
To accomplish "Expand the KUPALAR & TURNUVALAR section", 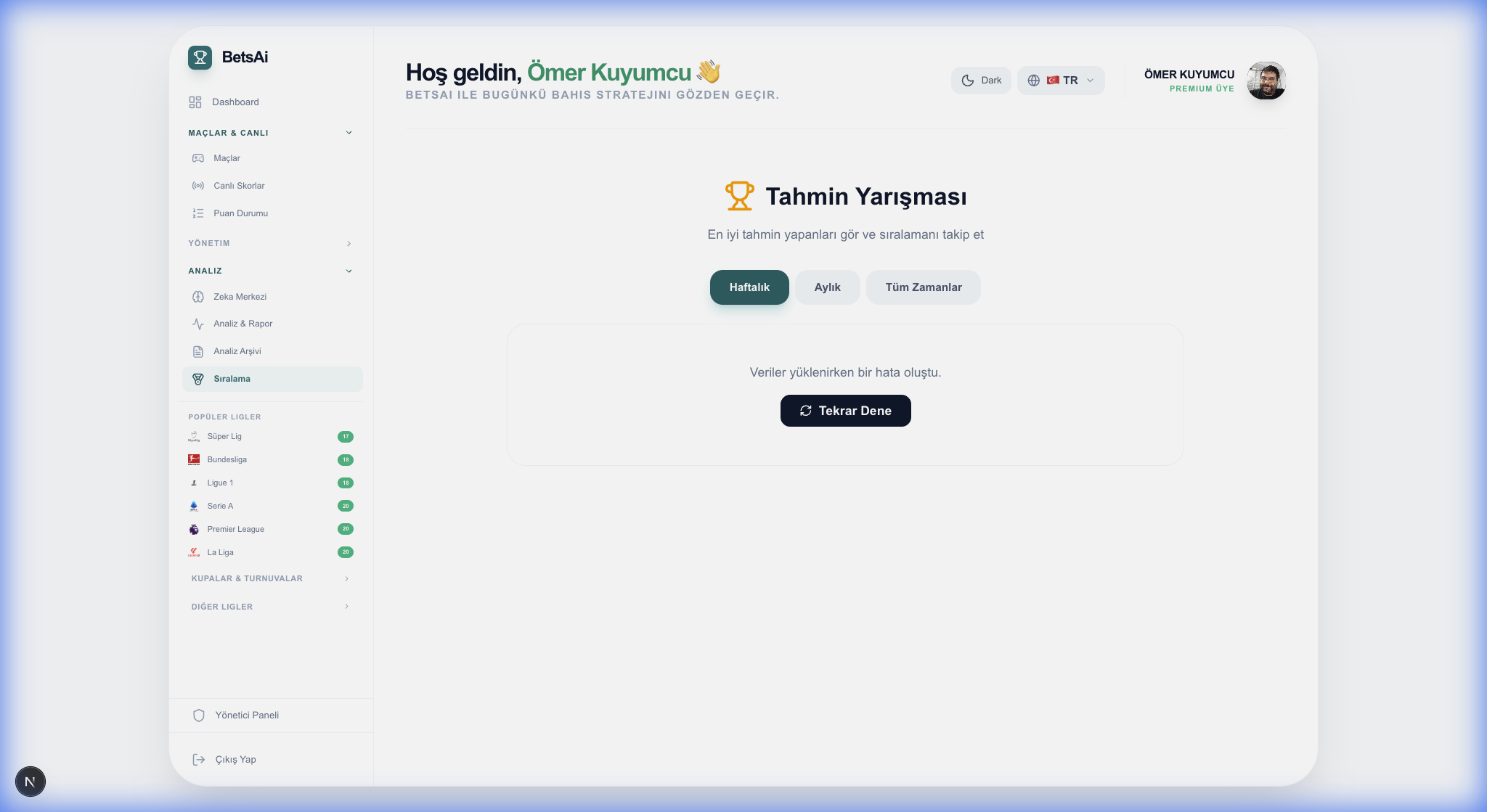I will 346,578.
